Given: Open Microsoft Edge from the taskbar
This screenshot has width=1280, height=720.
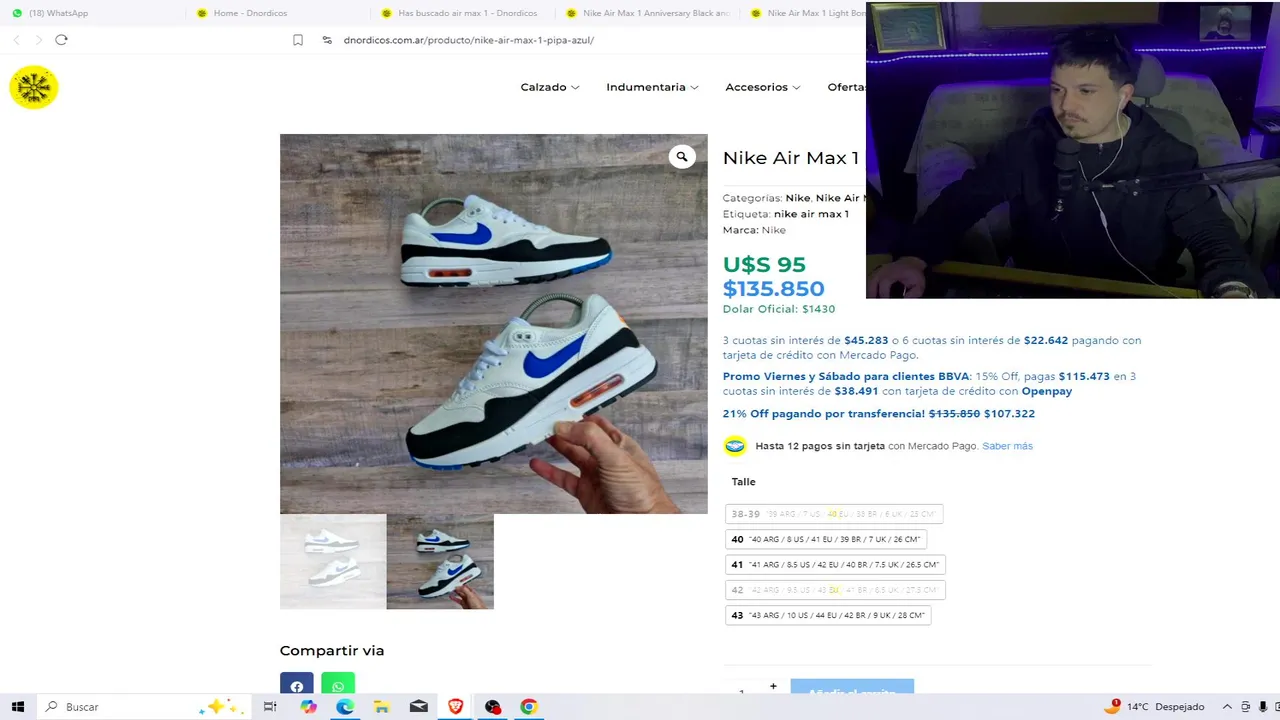Looking at the screenshot, I should (x=345, y=707).
